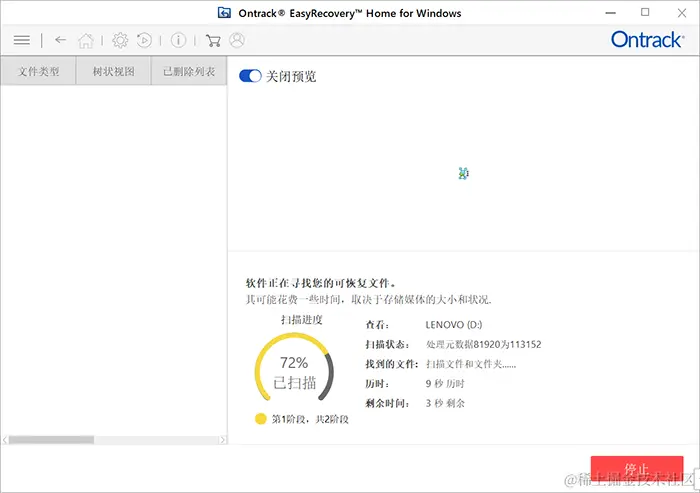Click the scrollbar right arrow
The width and height of the screenshot is (700, 493).
tap(223, 440)
